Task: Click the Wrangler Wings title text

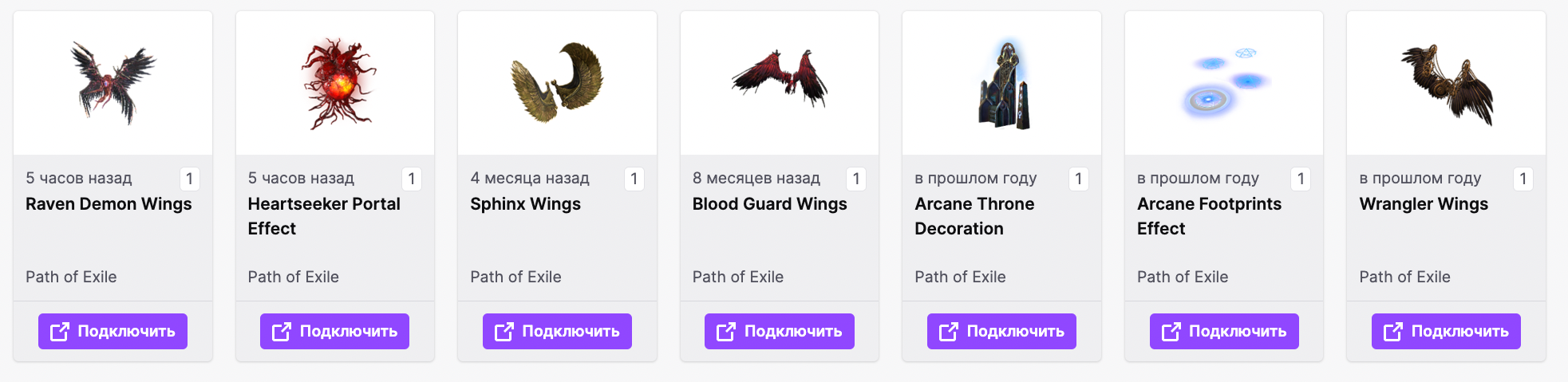Action: pyautogui.click(x=1424, y=204)
